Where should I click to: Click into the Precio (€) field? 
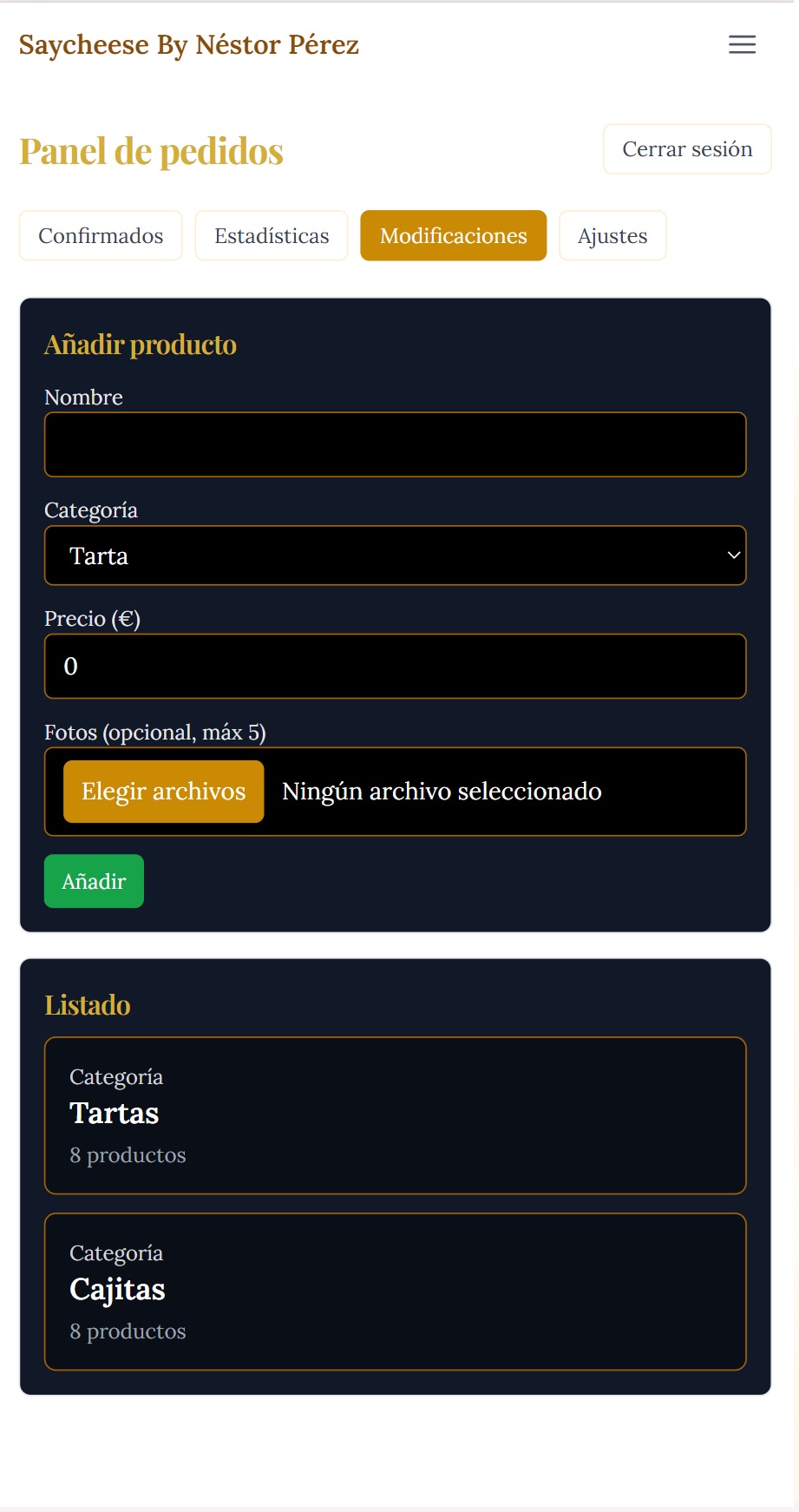pos(395,666)
